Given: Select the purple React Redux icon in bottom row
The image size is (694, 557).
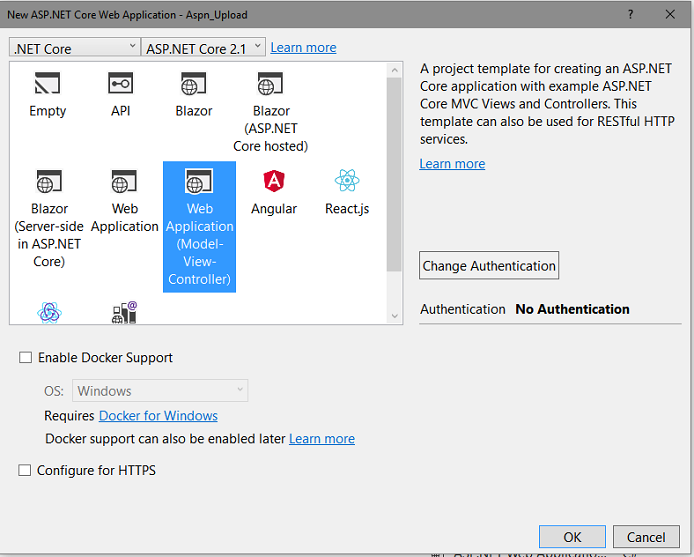Looking at the screenshot, I should tap(49, 313).
